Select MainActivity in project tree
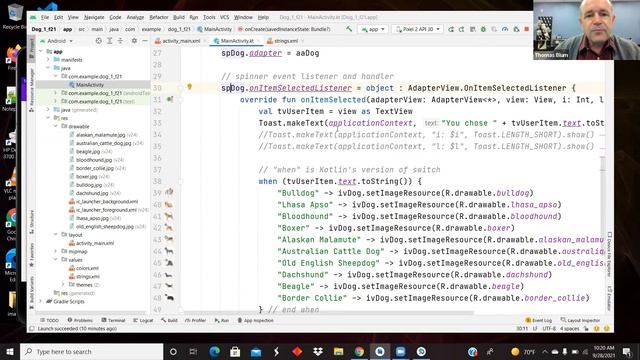640x360 pixels. (90, 84)
